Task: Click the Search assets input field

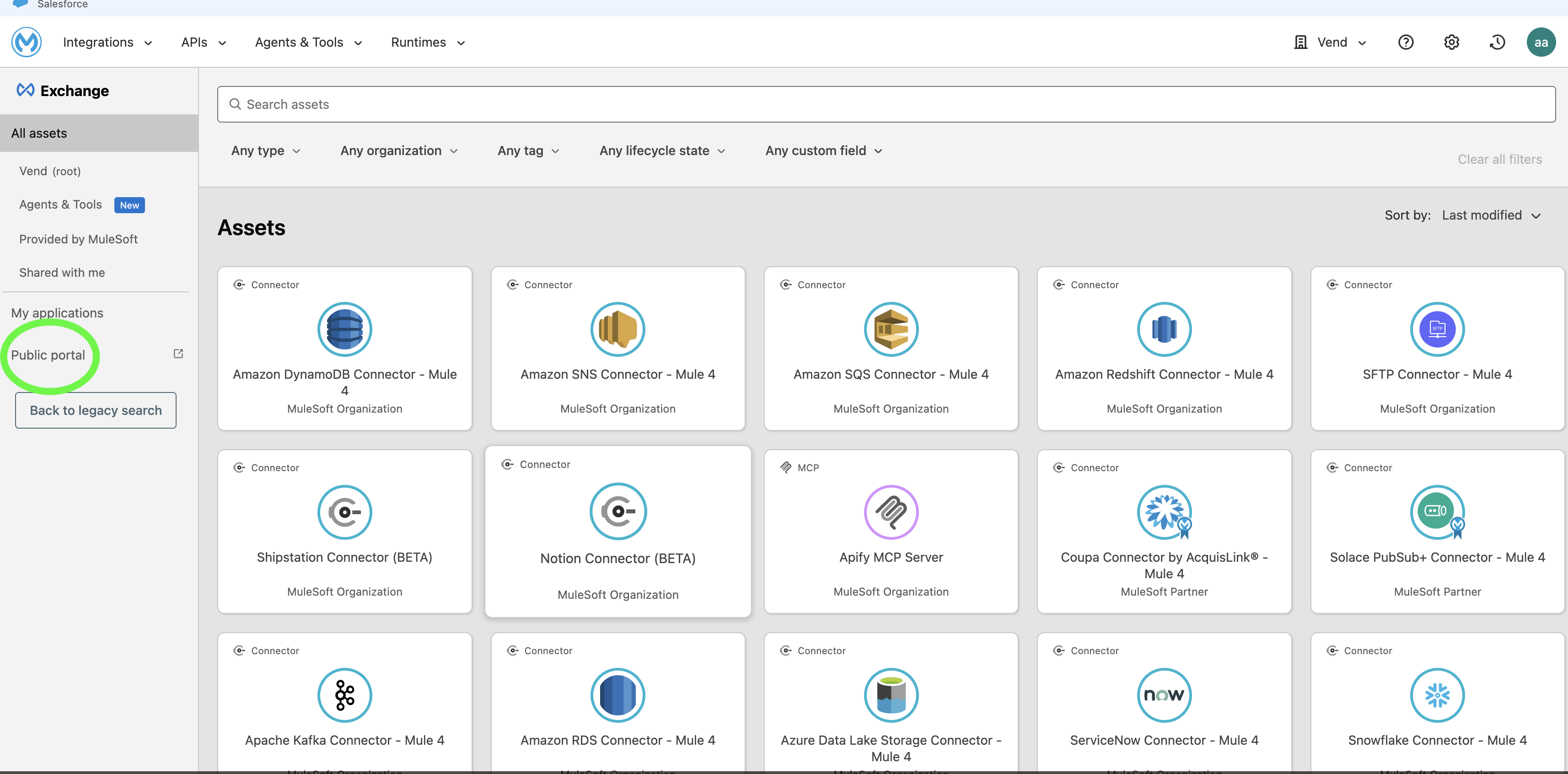Action: (x=886, y=104)
